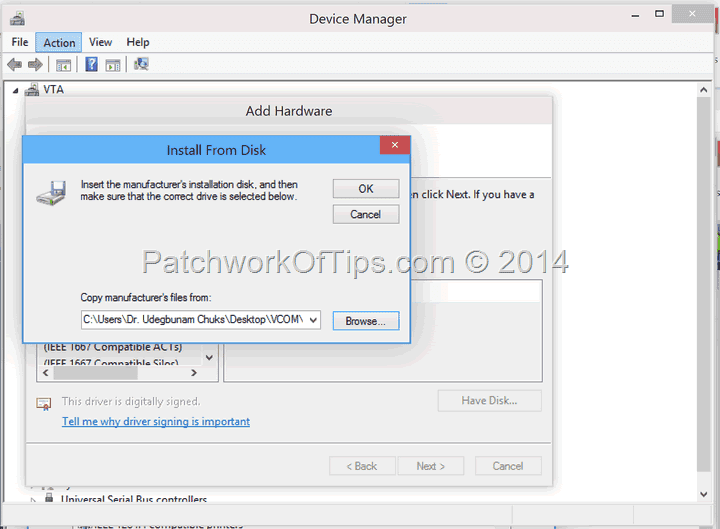Open 'Tell me why driver signing is important'
This screenshot has width=720, height=529.
click(x=156, y=422)
